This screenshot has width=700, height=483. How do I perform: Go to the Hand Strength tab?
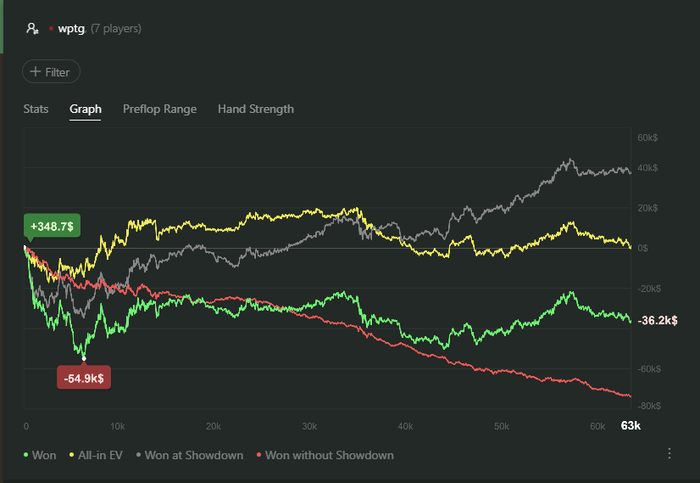point(256,109)
